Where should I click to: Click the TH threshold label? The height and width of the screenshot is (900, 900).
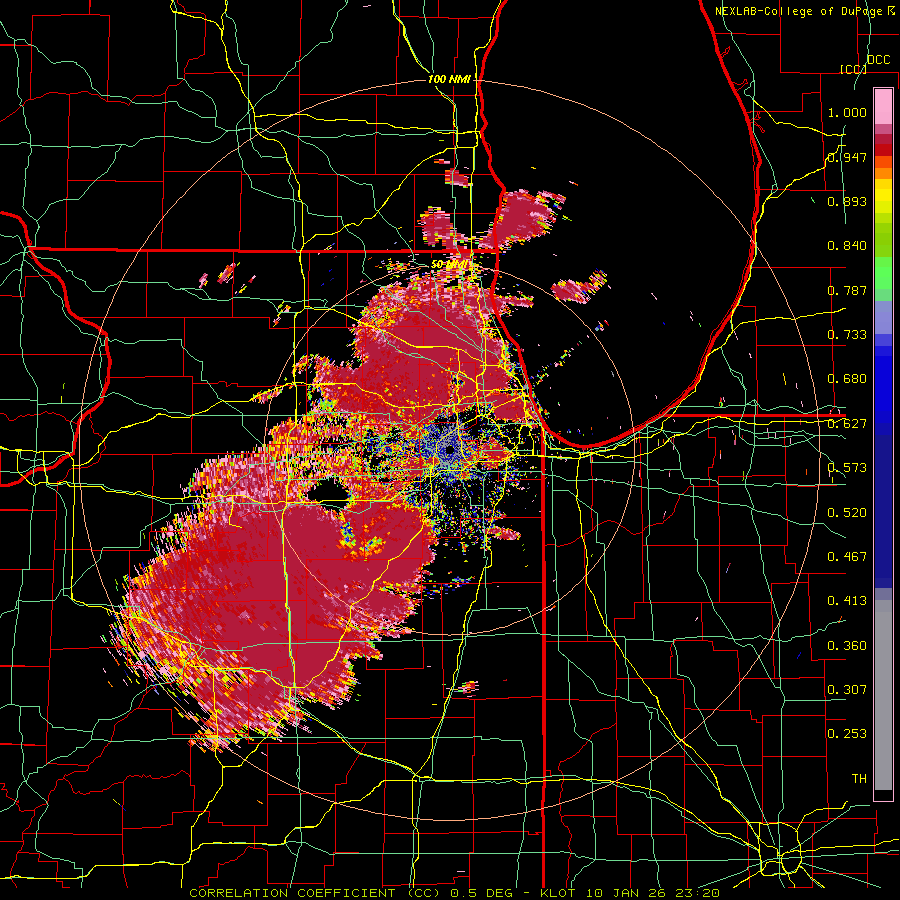pos(859,779)
